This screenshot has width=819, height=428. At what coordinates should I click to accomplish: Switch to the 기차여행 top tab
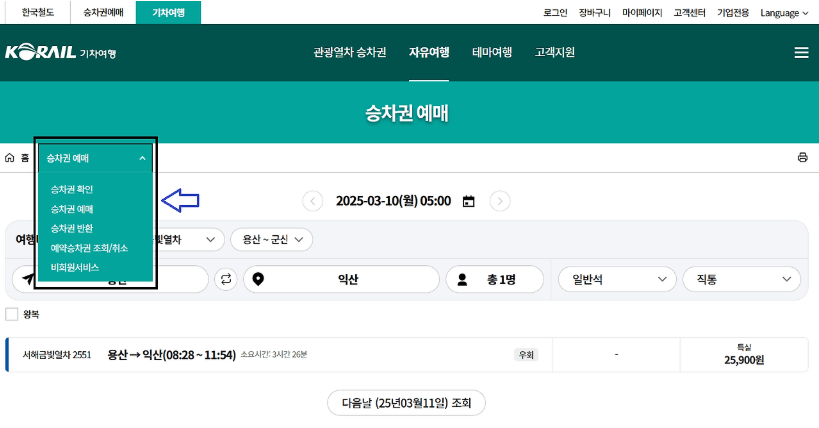(168, 12)
